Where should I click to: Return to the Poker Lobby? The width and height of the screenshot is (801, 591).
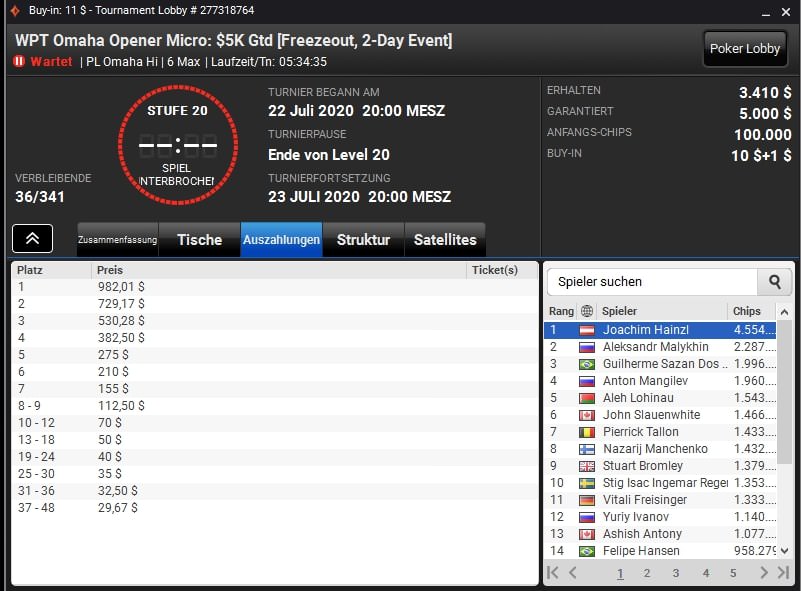pos(745,49)
